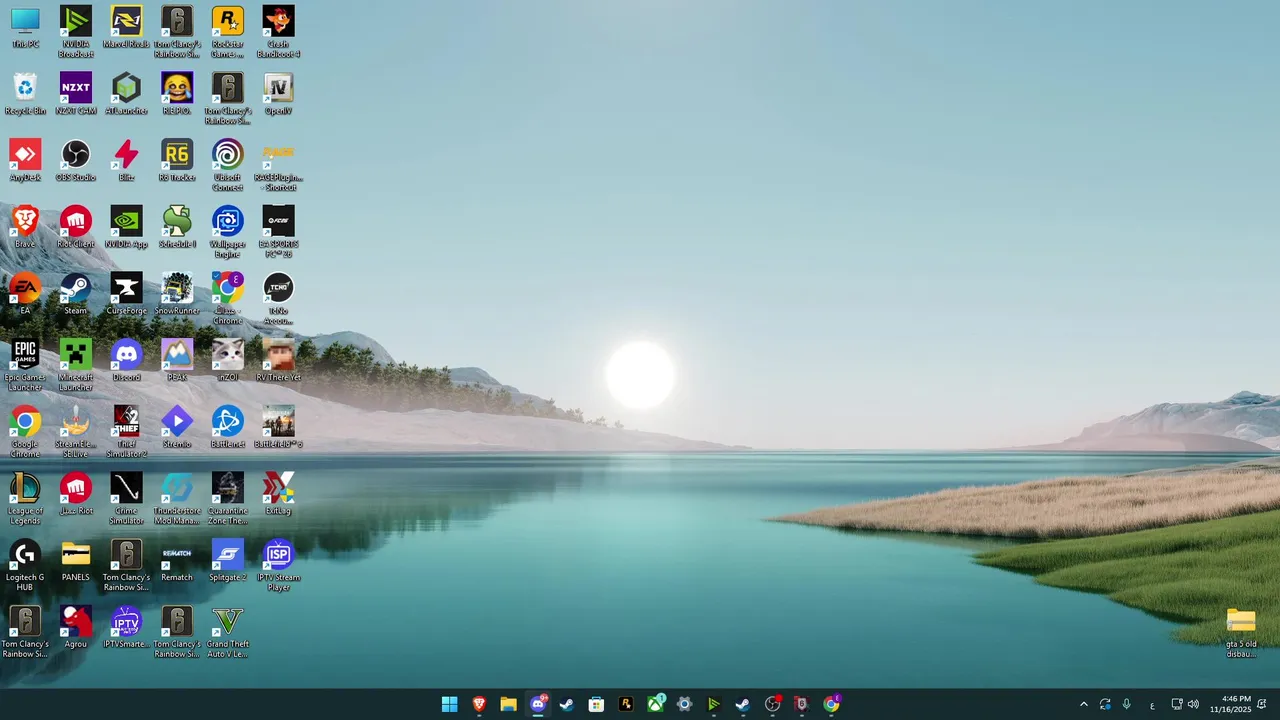Open the Brave desktop shortcut
The height and width of the screenshot is (720, 1280).
click(25, 228)
